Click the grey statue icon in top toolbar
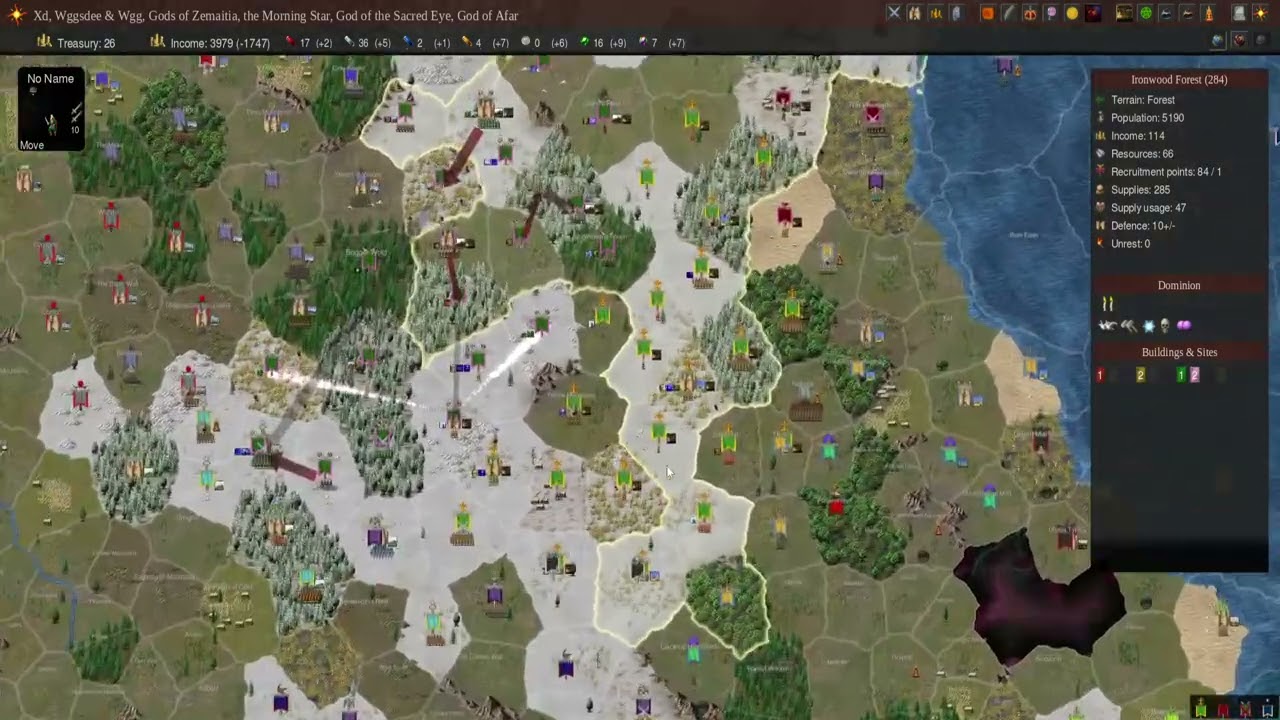This screenshot has height=720, width=1280. point(956,13)
